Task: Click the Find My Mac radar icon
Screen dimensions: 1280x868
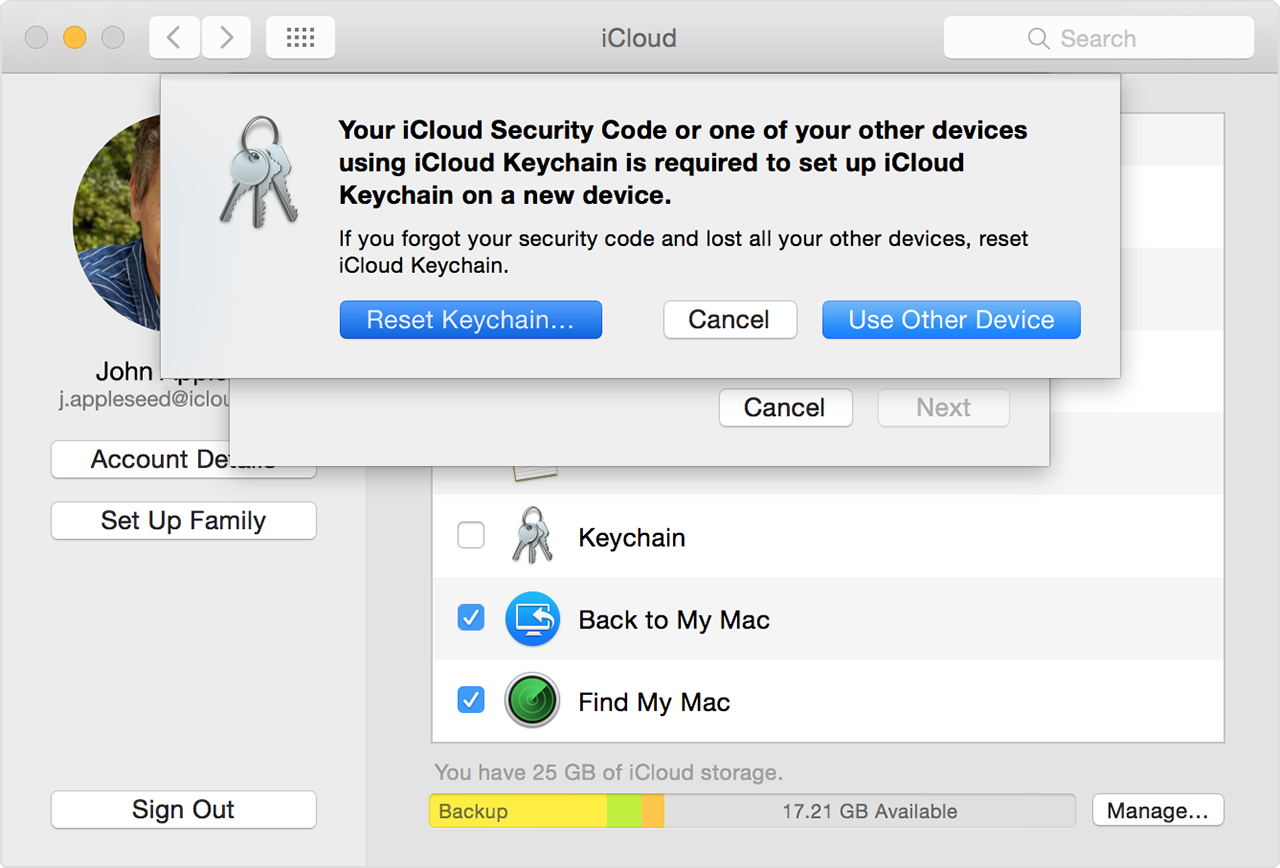Action: [x=531, y=701]
